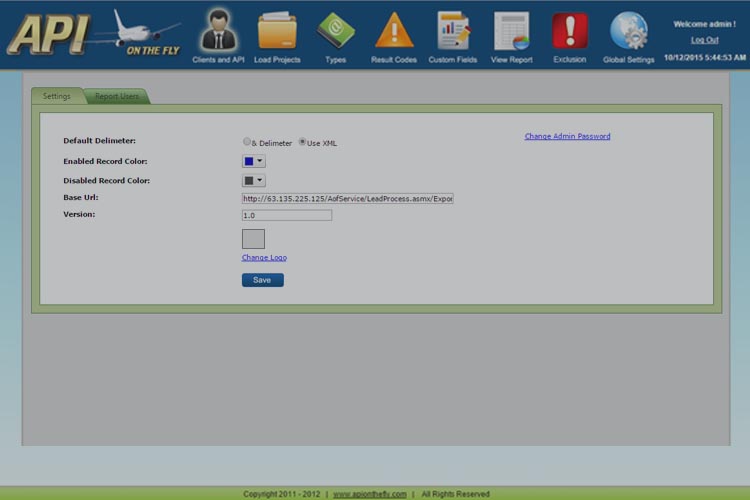Click the 'Version:' label
Screen dimensions: 750x500
click(79, 214)
